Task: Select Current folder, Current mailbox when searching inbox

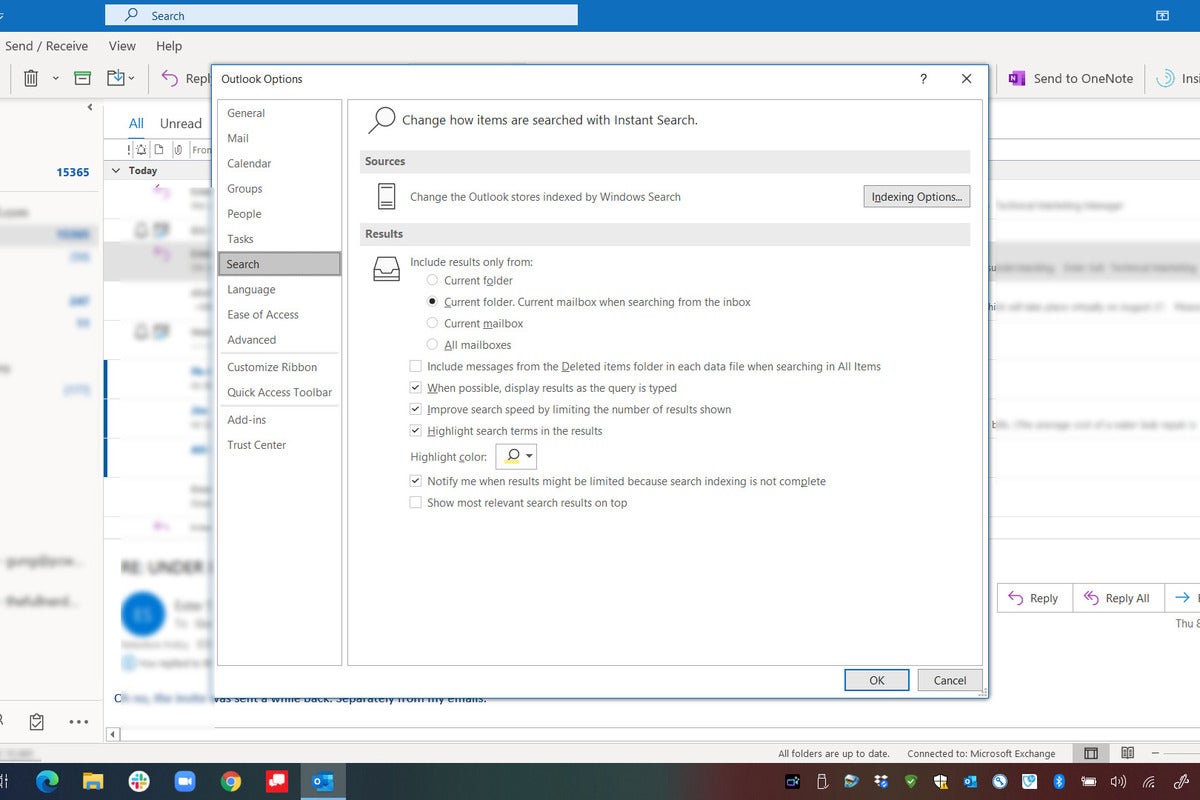Action: pos(432,302)
